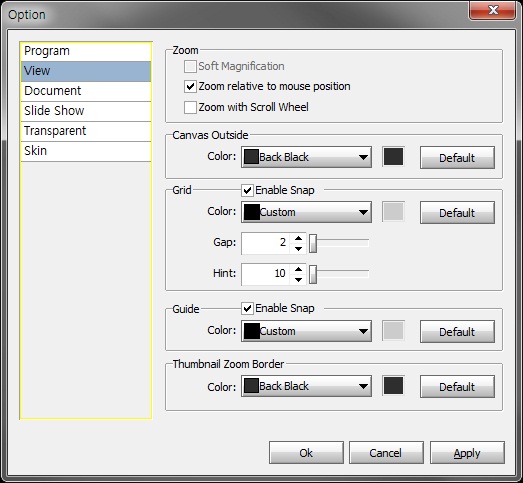This screenshot has height=483, width=523.
Task: Uncheck Enable Snap in Guide section
Action: click(x=247, y=309)
